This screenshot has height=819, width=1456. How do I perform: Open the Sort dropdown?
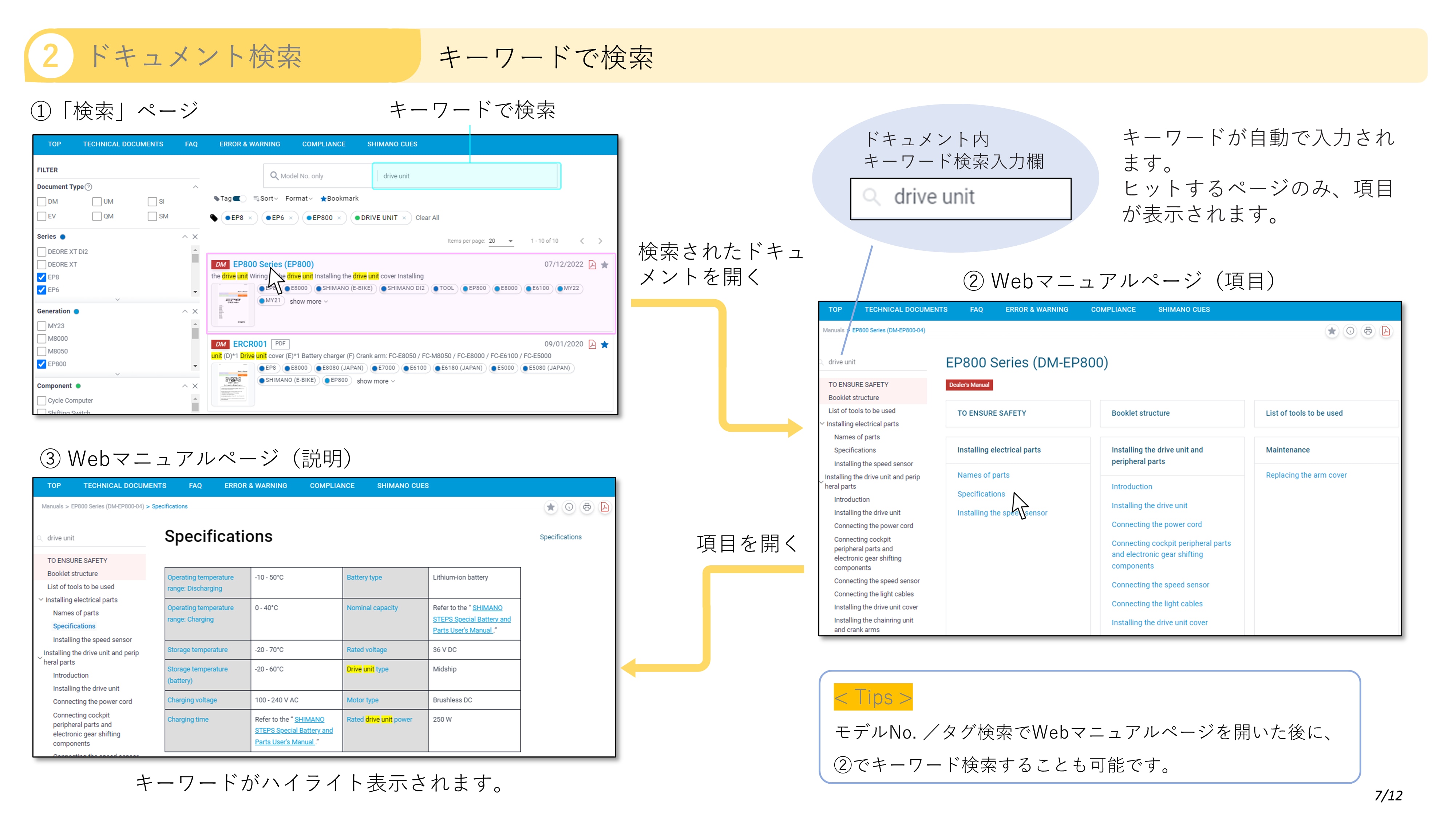[x=265, y=198]
